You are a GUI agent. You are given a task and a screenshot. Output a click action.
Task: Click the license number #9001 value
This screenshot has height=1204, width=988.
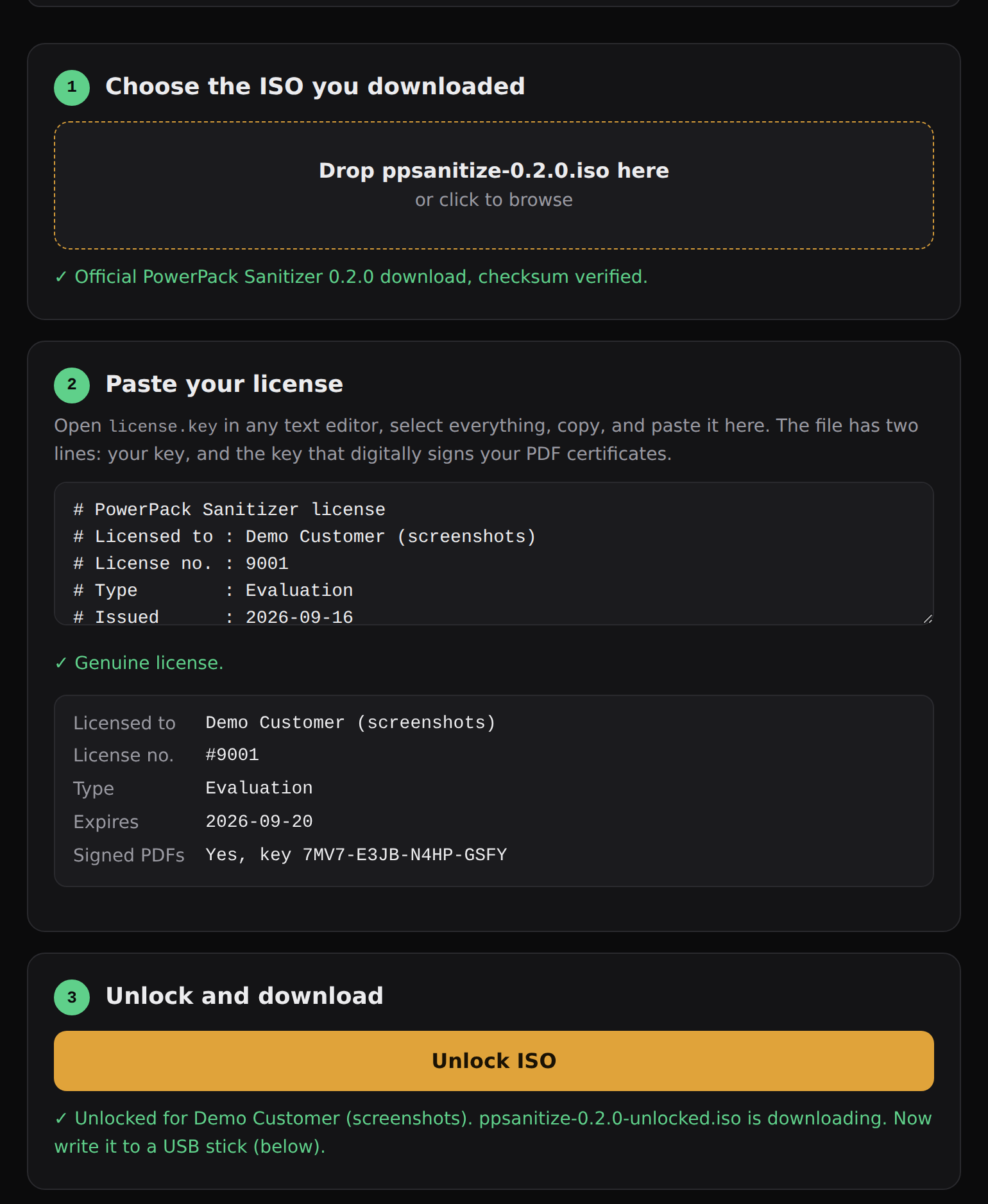pyautogui.click(x=232, y=754)
